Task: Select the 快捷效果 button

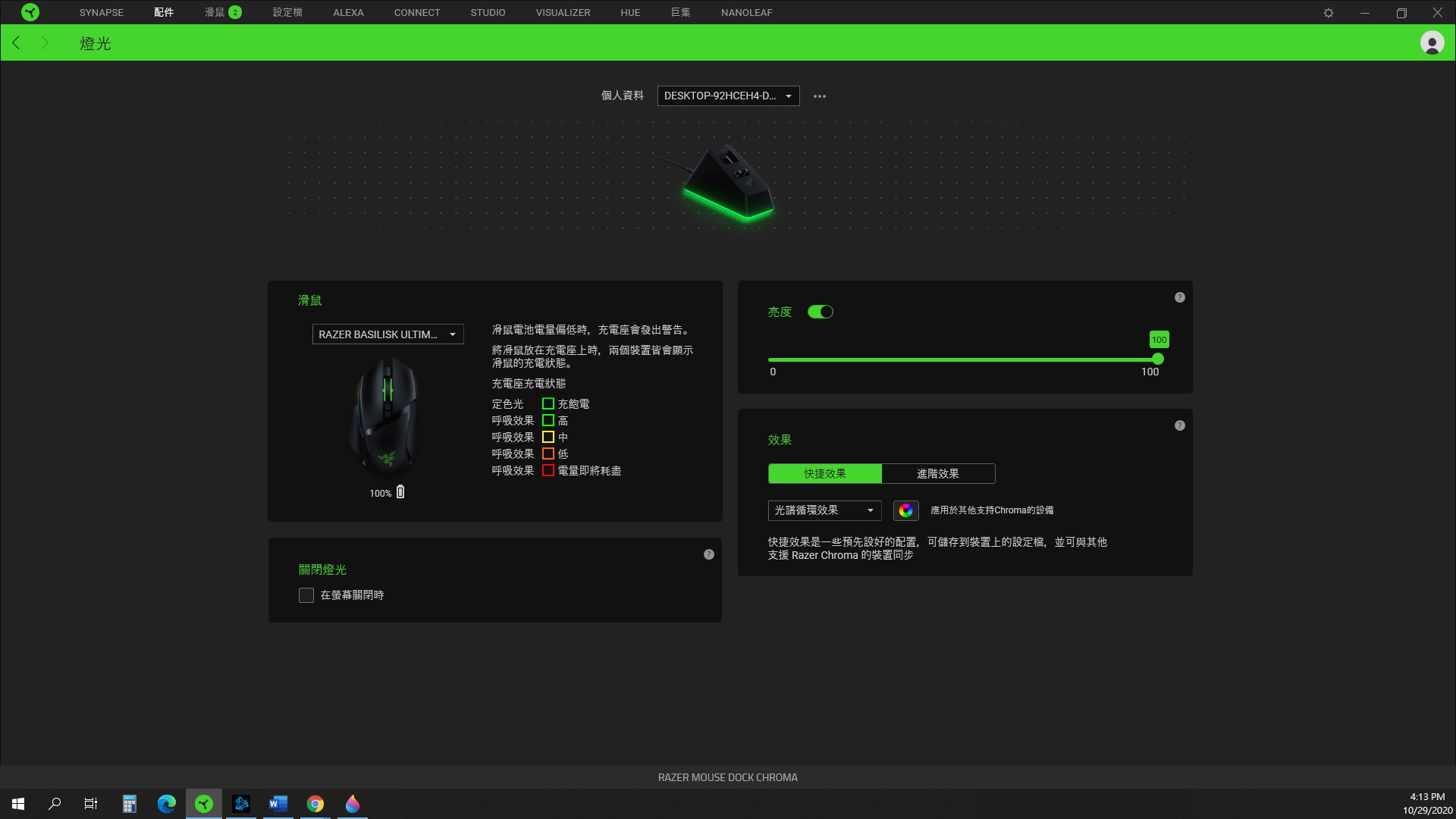Action: click(x=825, y=473)
